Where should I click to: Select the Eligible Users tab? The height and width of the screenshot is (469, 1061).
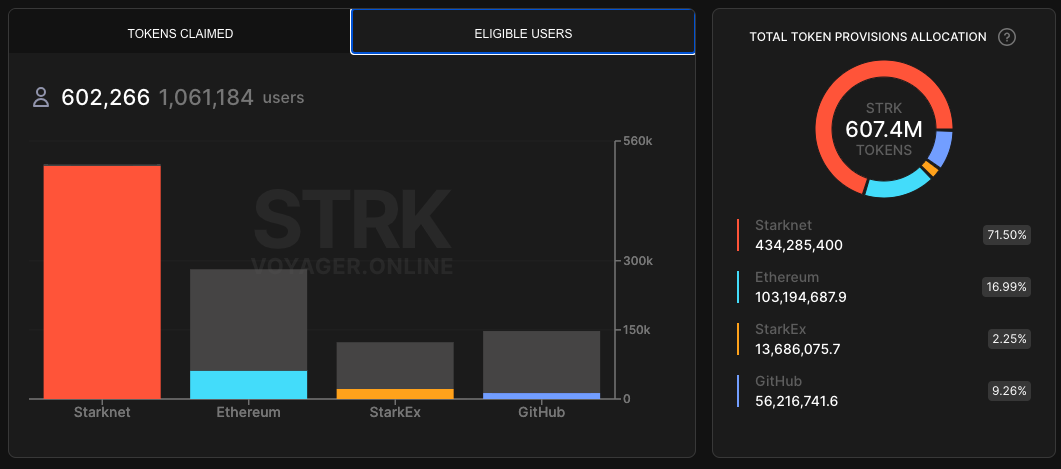tap(523, 33)
